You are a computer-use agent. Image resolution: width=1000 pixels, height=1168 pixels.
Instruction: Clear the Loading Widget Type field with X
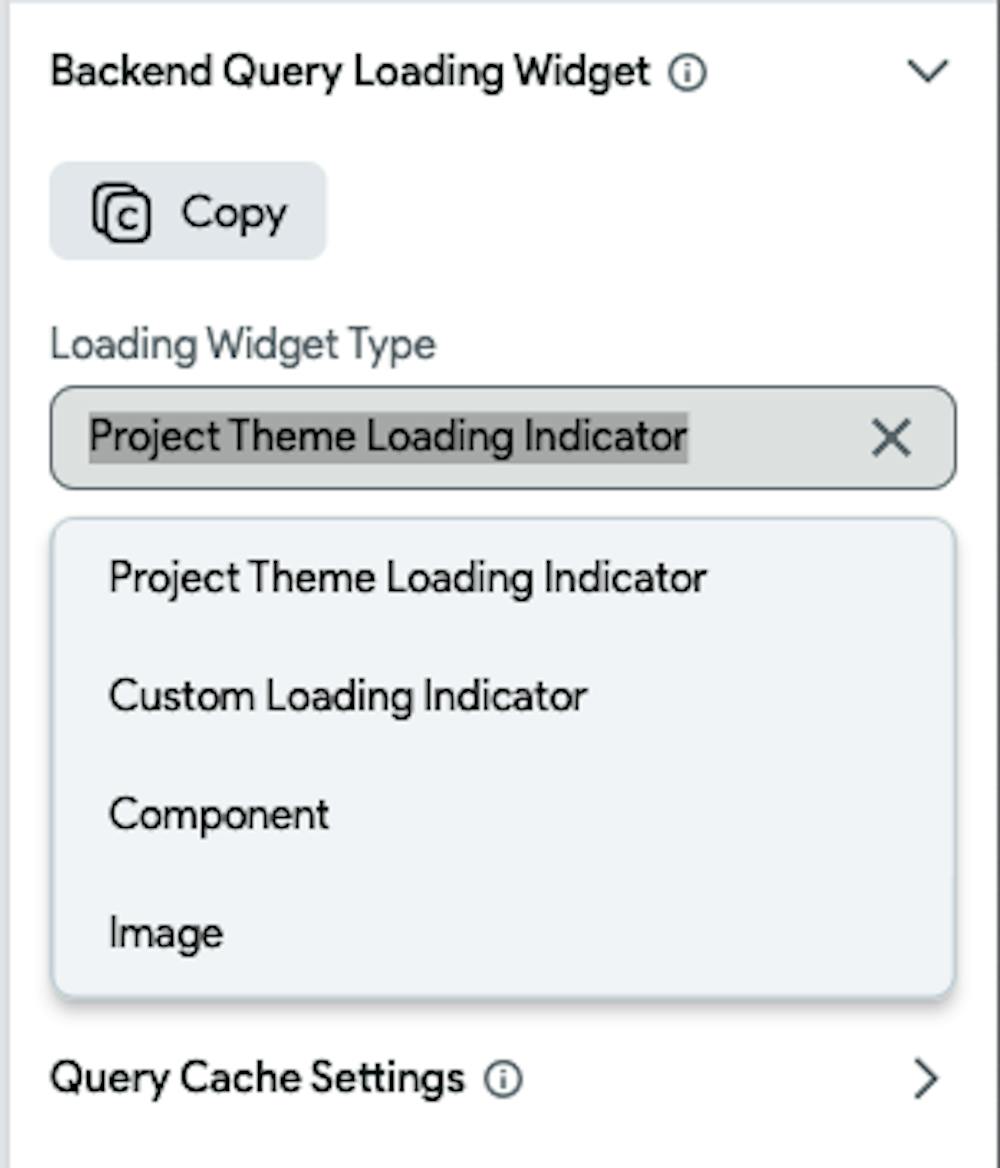(890, 438)
